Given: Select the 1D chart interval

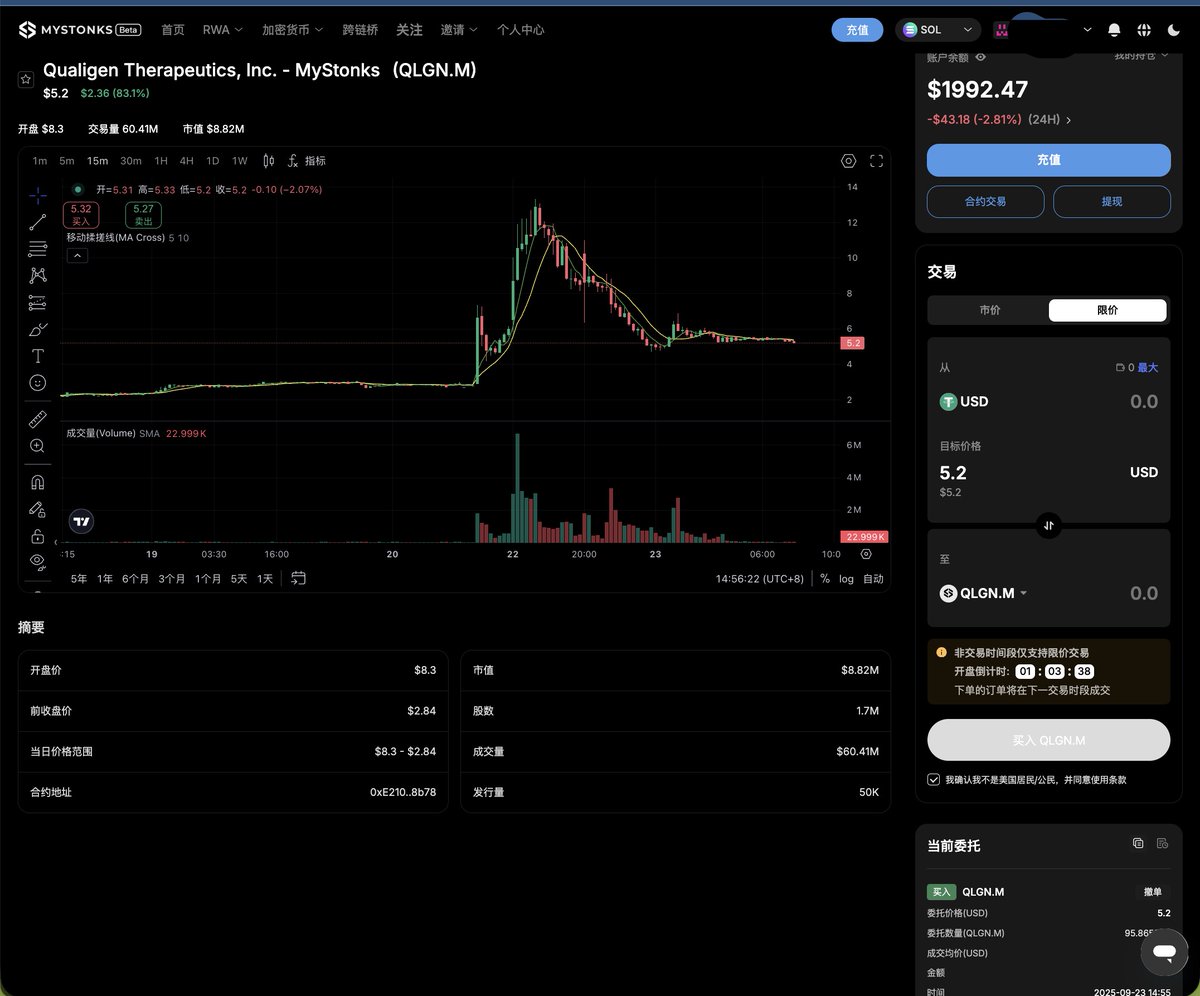Looking at the screenshot, I should [x=213, y=161].
